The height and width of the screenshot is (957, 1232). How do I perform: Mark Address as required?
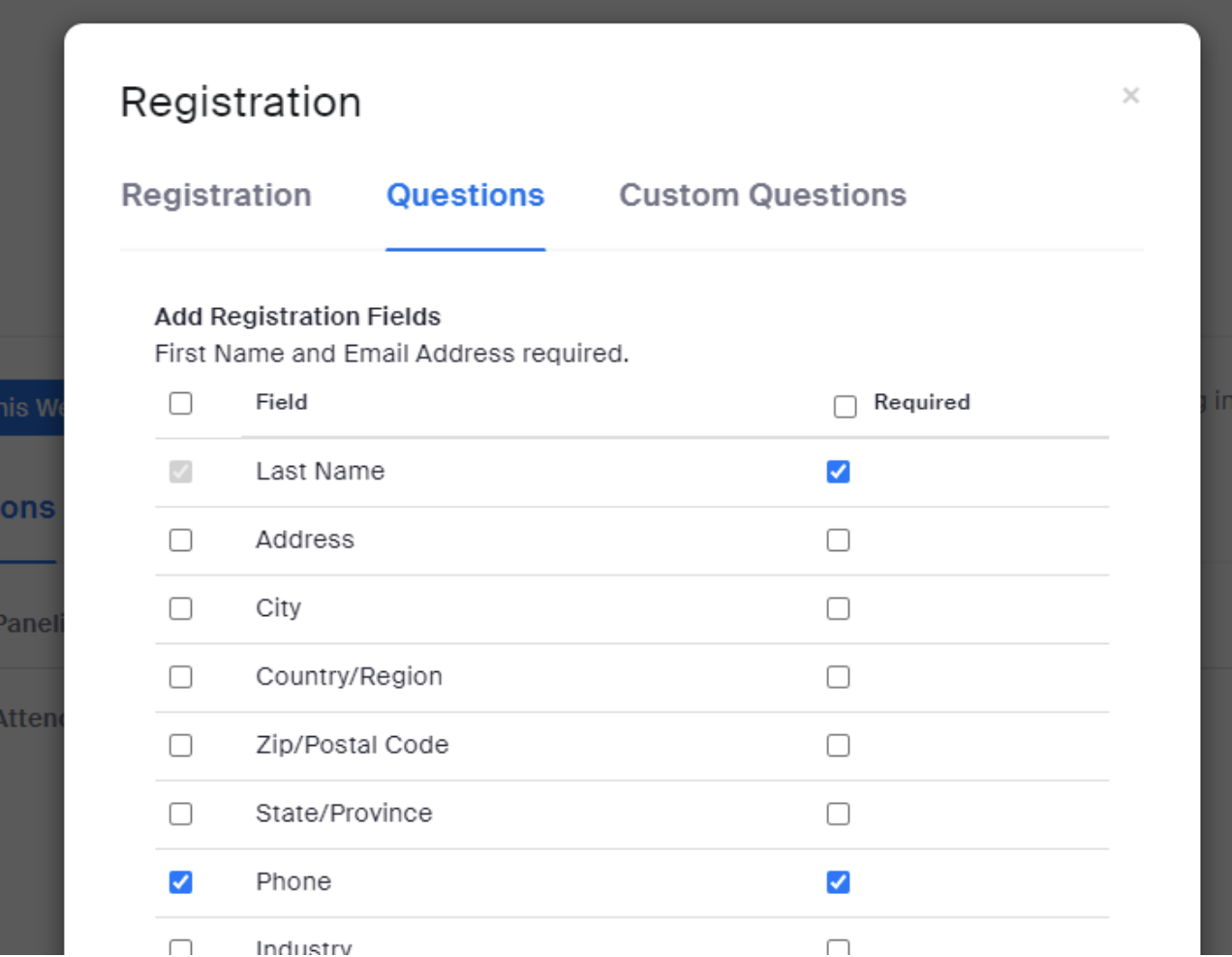coord(839,540)
